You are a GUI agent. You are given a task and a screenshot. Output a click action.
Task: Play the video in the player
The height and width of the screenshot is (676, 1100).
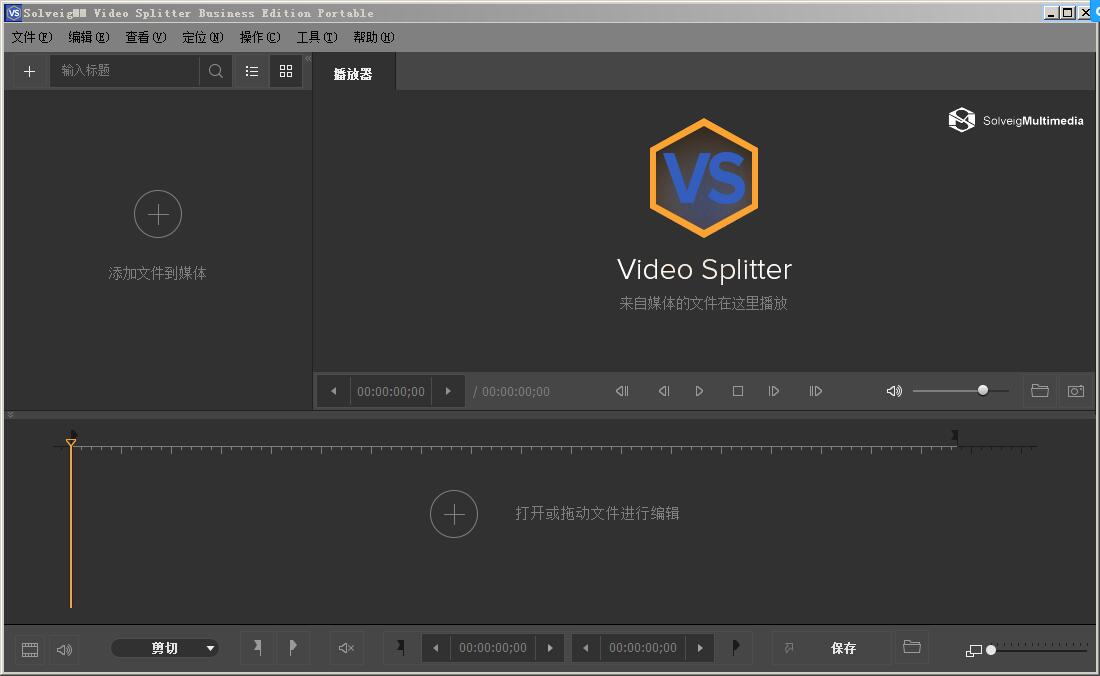[699, 391]
